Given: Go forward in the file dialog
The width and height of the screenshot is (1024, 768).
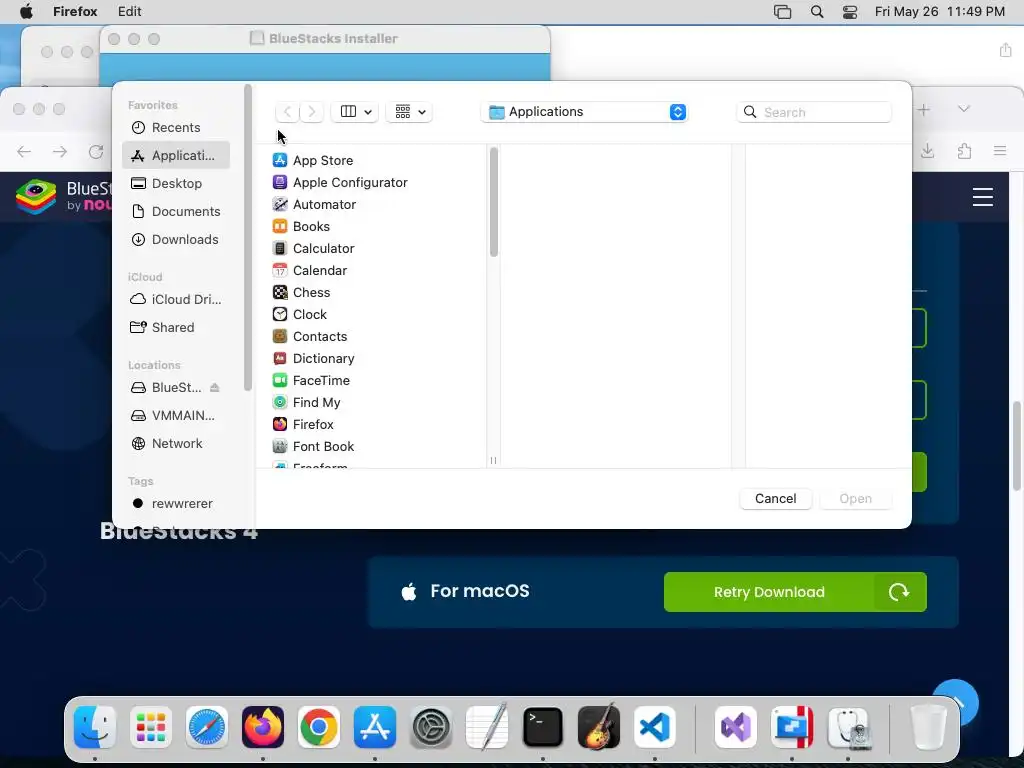Looking at the screenshot, I should [x=312, y=112].
